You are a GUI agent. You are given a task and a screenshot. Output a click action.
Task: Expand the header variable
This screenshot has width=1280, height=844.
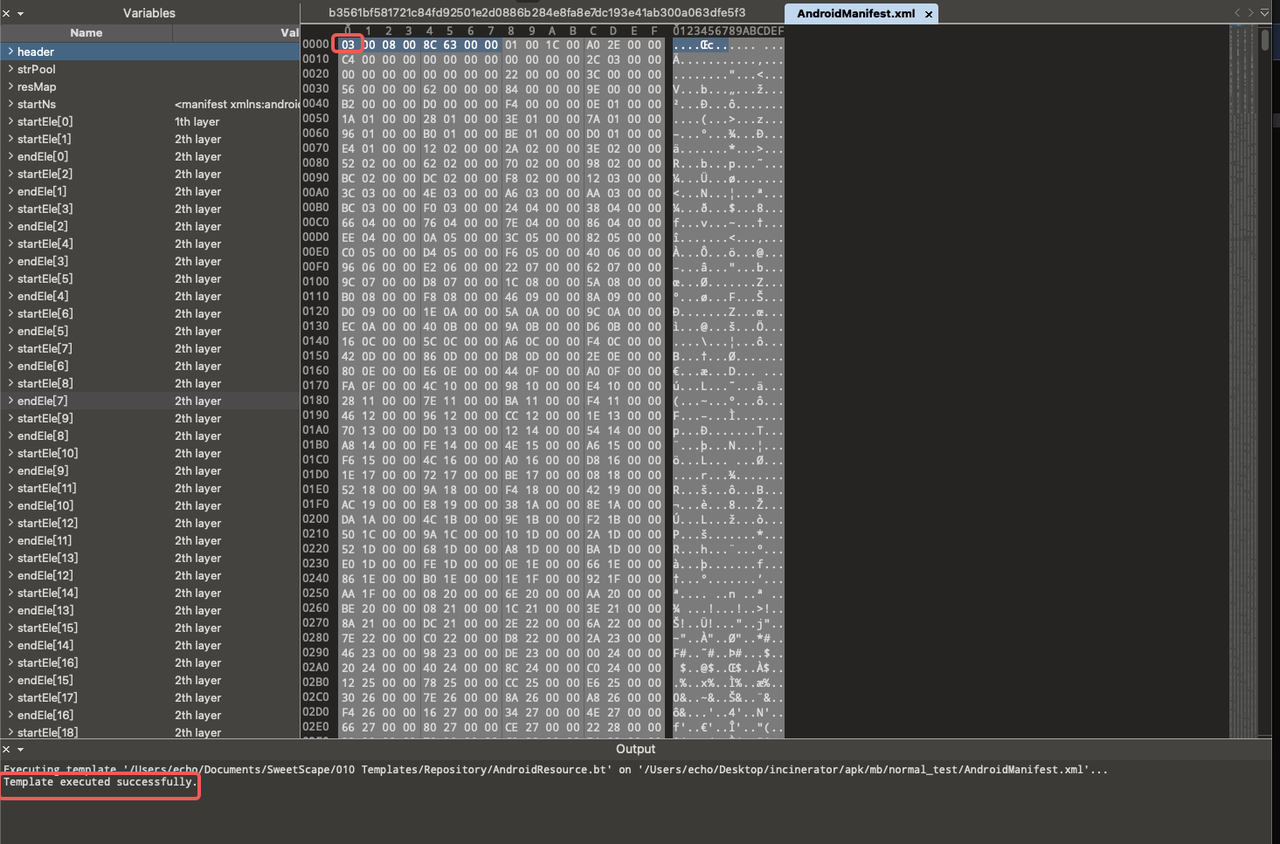point(10,52)
